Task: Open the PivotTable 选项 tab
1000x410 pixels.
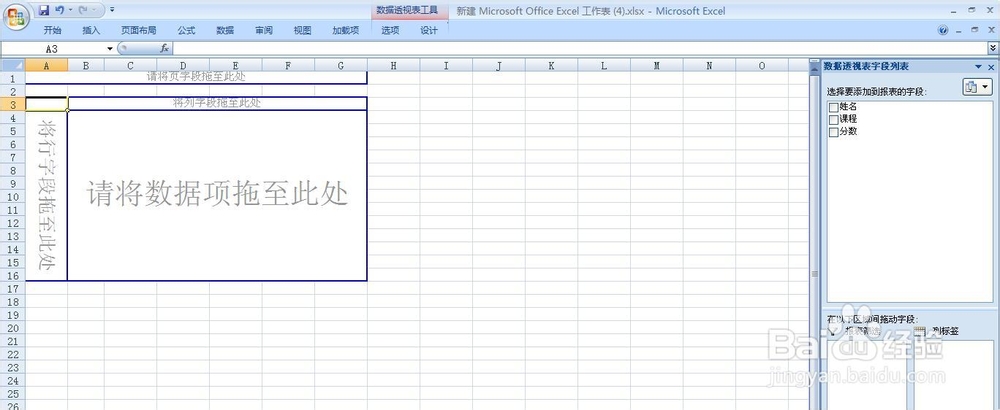Action: (390, 30)
